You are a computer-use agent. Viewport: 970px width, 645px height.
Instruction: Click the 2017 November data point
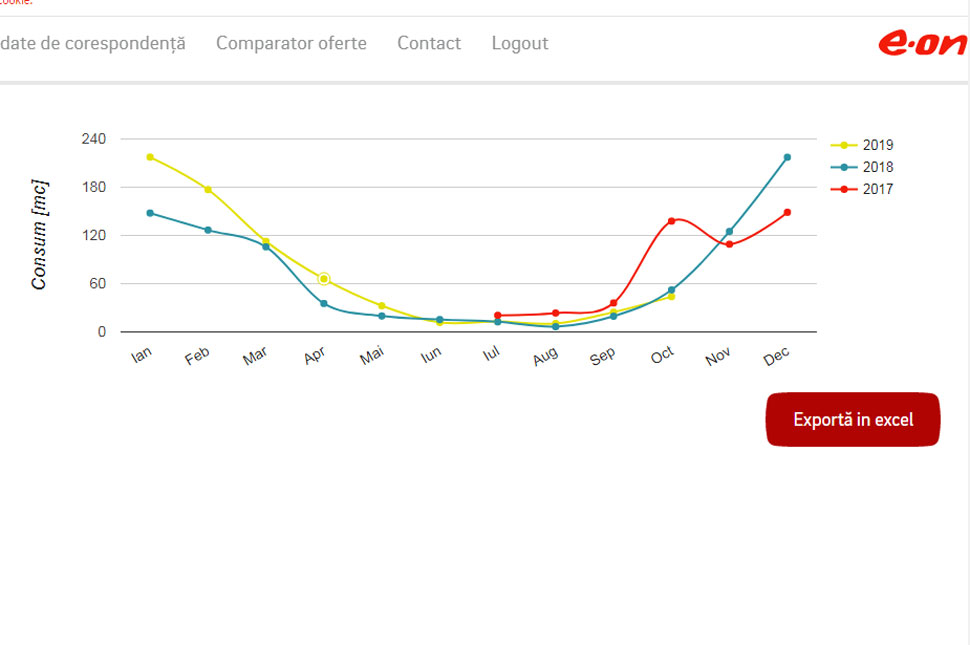[x=729, y=244]
